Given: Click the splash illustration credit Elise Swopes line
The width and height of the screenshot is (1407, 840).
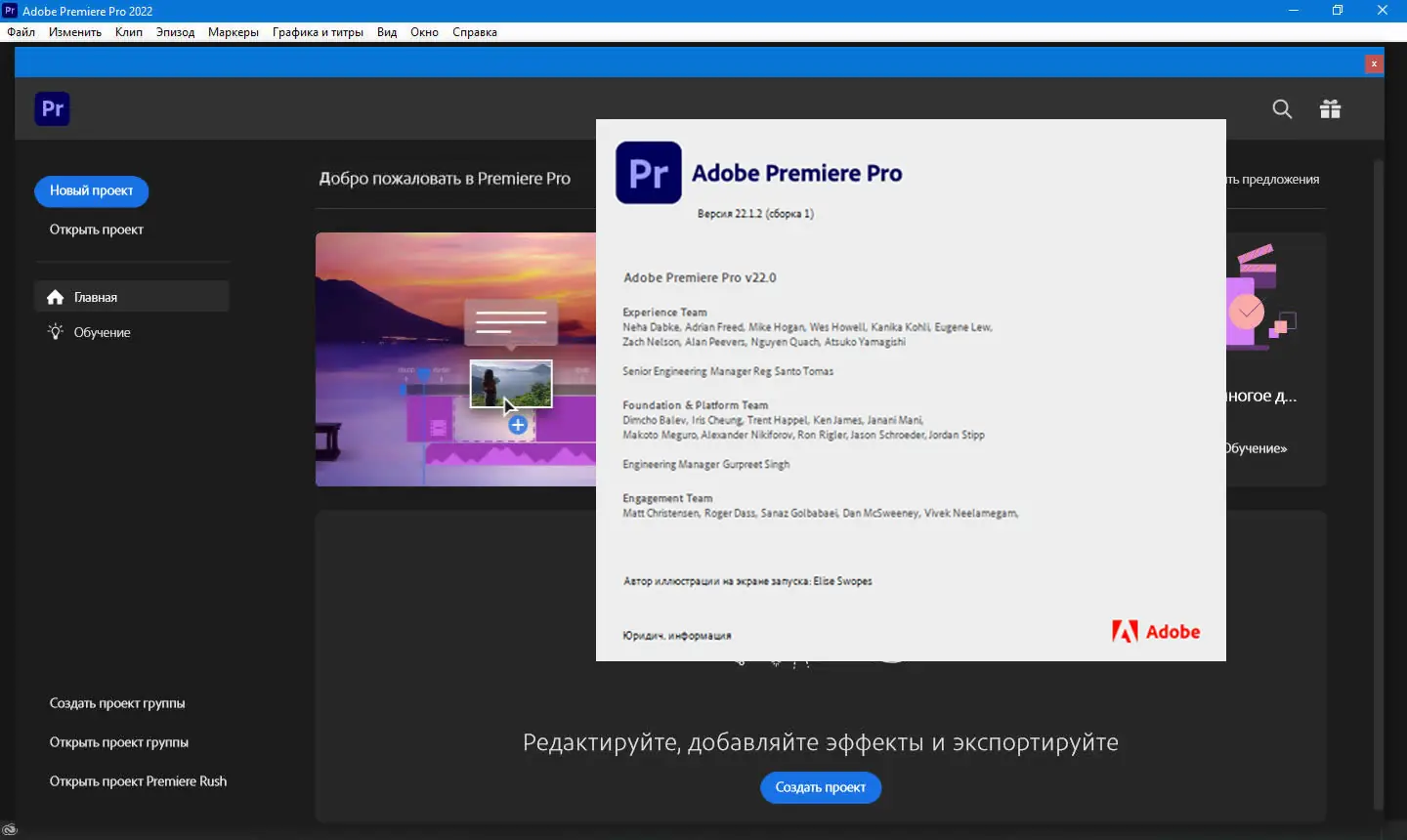Looking at the screenshot, I should [x=747, y=581].
